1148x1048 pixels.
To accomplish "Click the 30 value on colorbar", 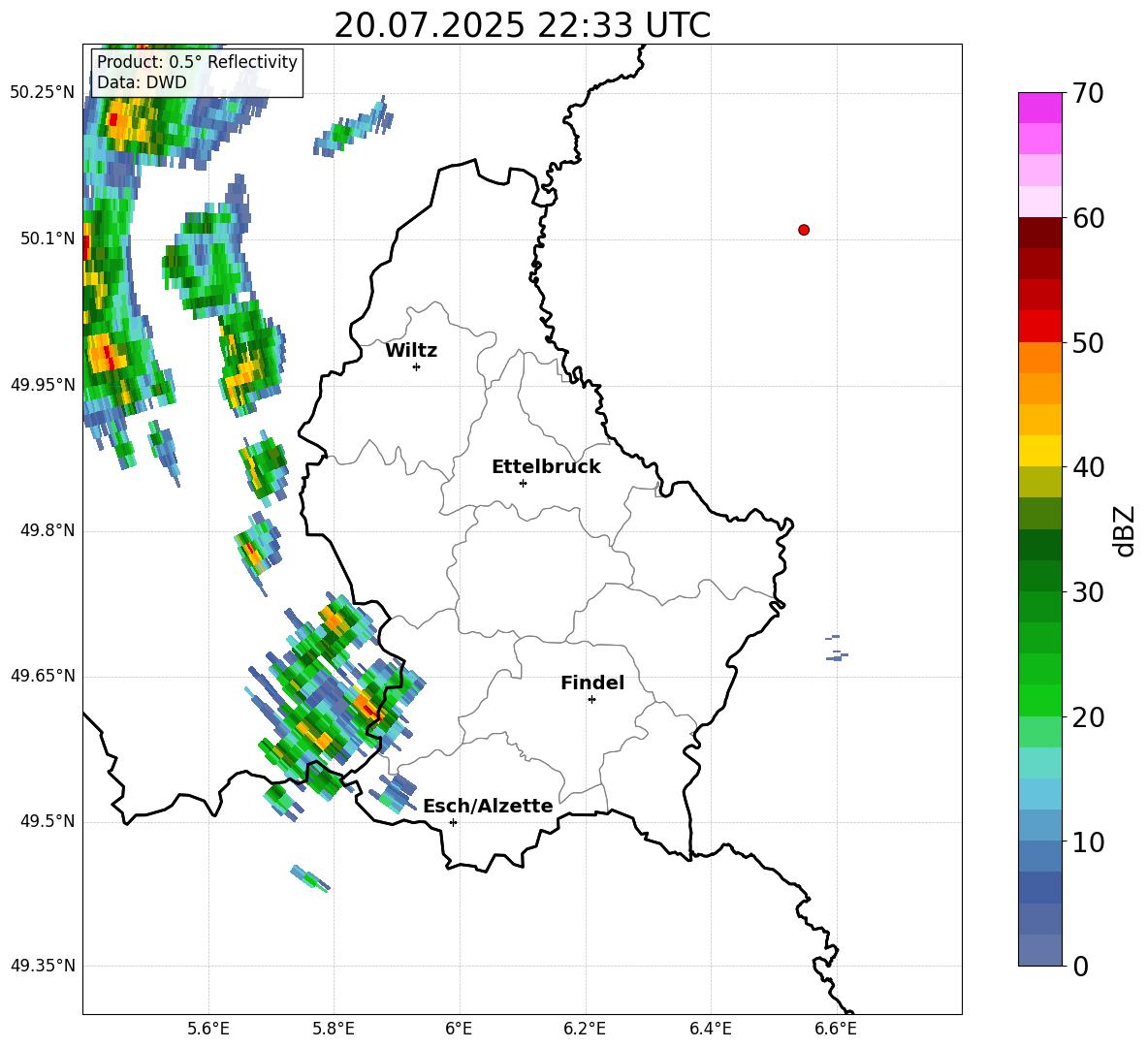I will tap(1088, 592).
